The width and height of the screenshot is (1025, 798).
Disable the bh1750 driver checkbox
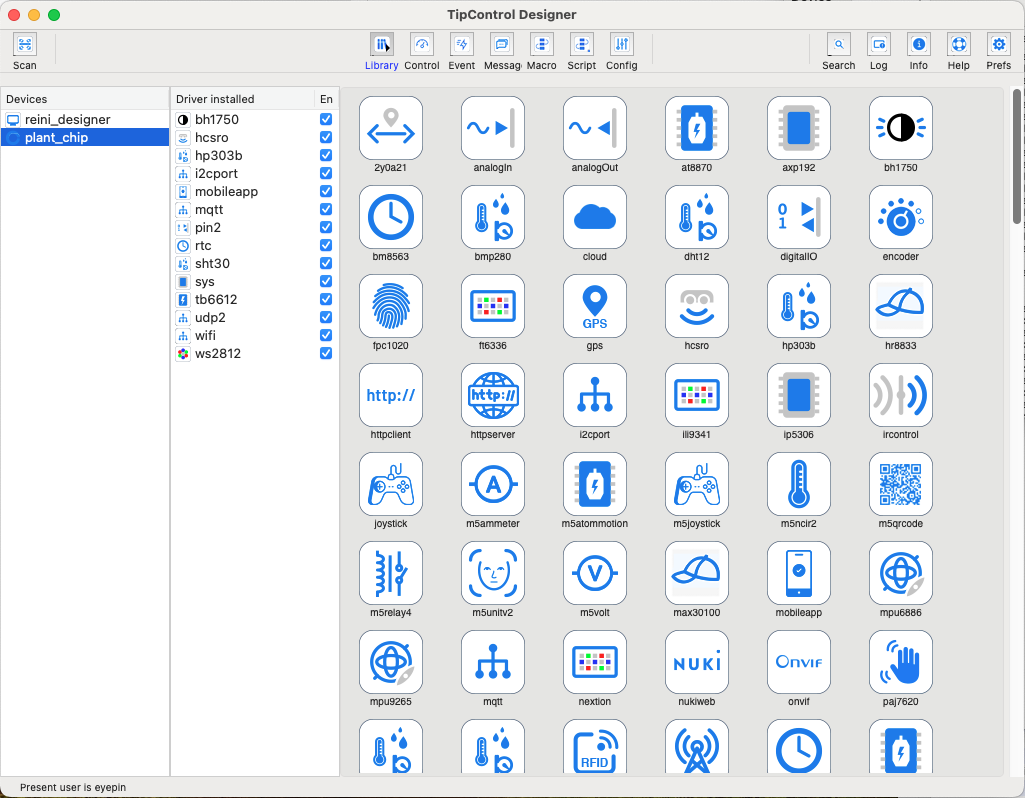[326, 120]
